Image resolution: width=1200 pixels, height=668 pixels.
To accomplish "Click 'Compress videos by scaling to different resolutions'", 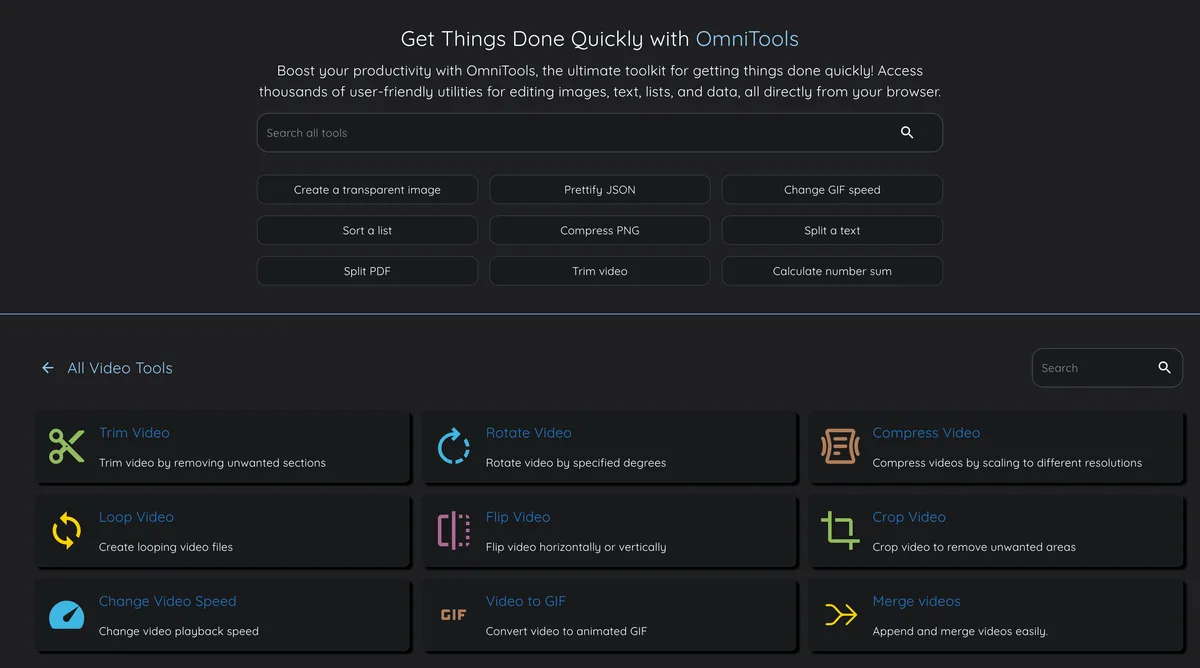I will (x=1007, y=463).
